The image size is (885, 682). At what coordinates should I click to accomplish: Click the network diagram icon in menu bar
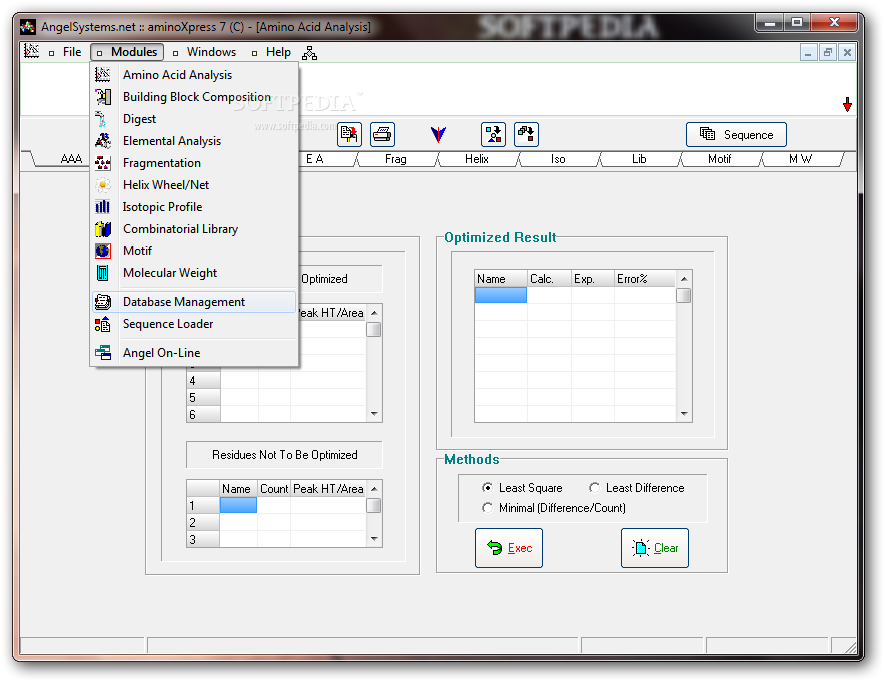click(309, 53)
